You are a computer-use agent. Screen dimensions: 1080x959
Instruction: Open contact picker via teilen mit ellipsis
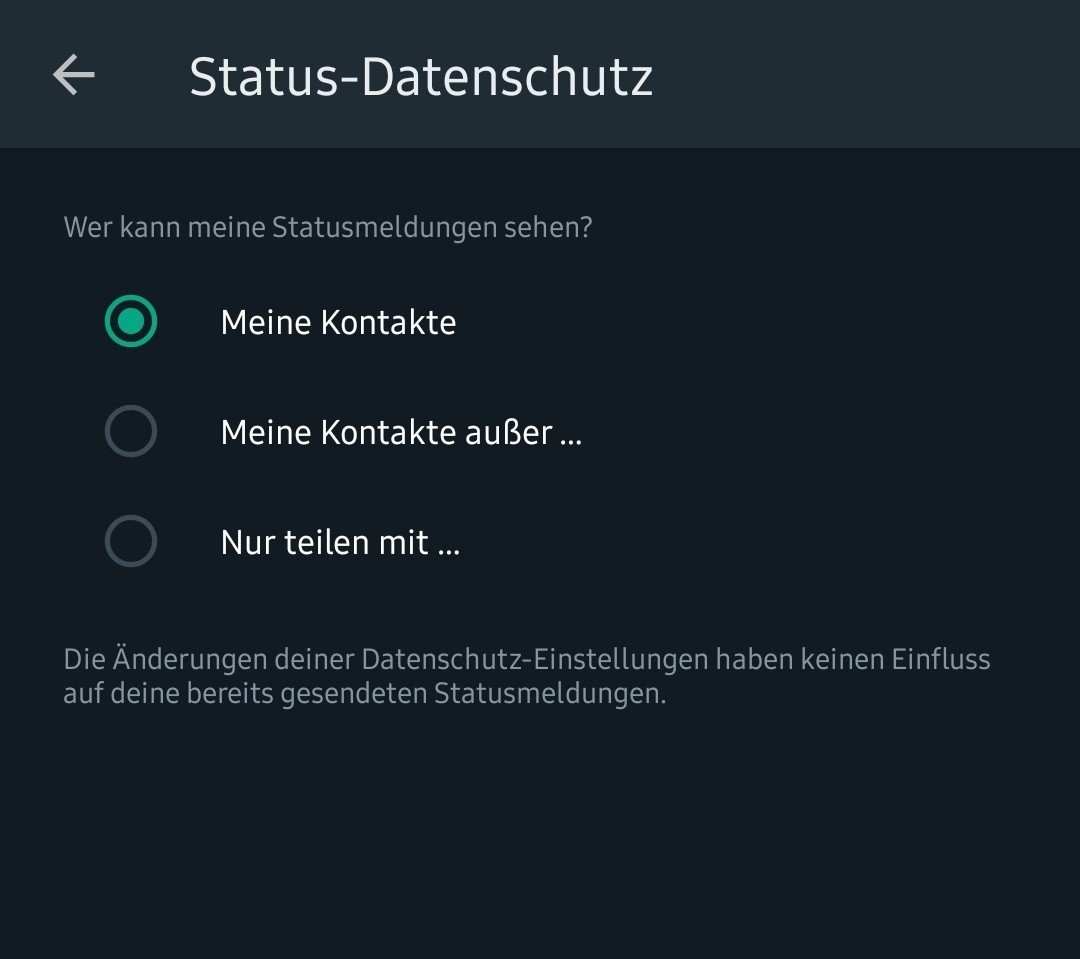[449, 548]
